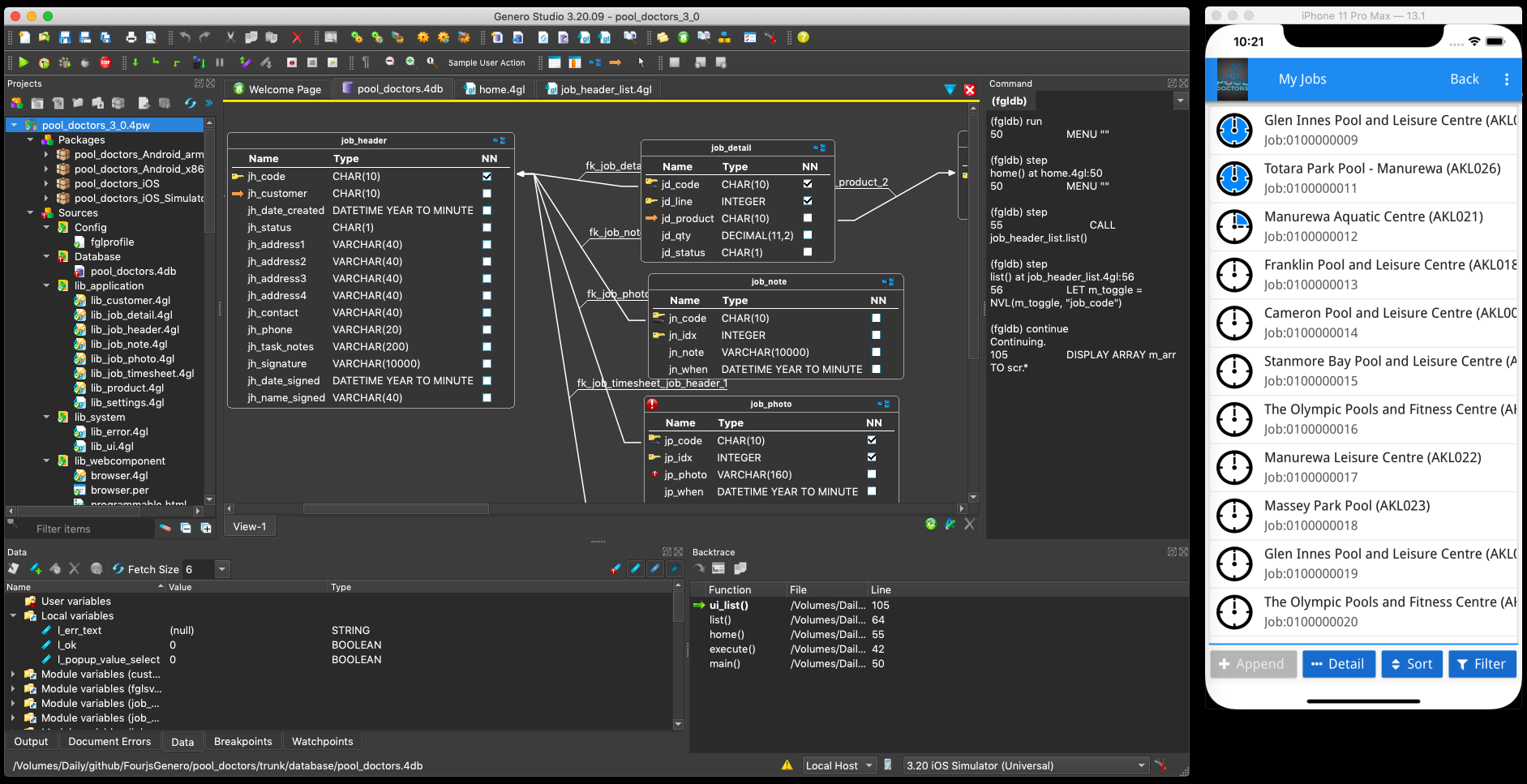Screen dimensions: 1527x784
Task: Toggle NN checkbox for jh_code
Action: click(x=487, y=176)
